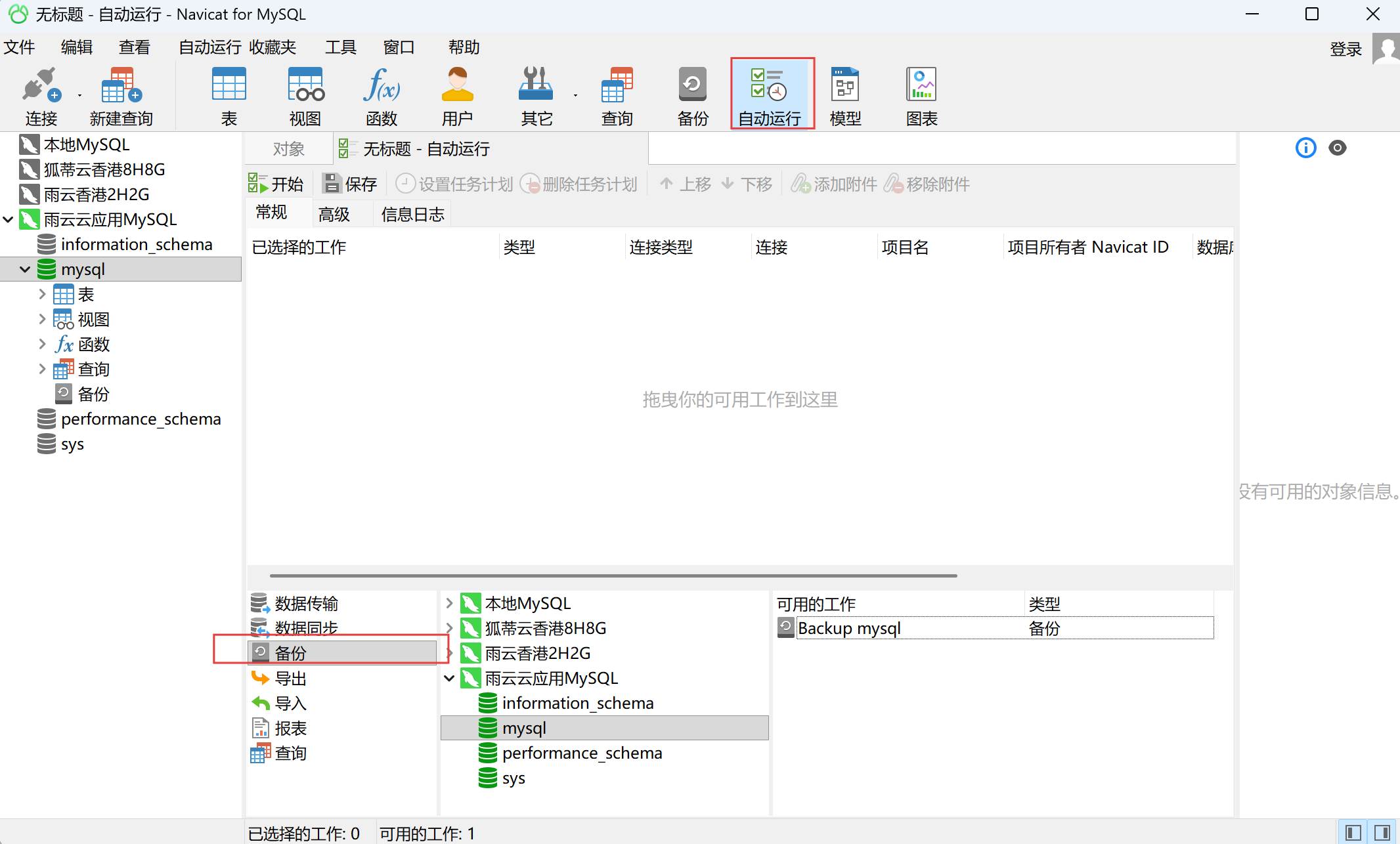Click the 保存 button
1400x844 pixels.
(351, 184)
